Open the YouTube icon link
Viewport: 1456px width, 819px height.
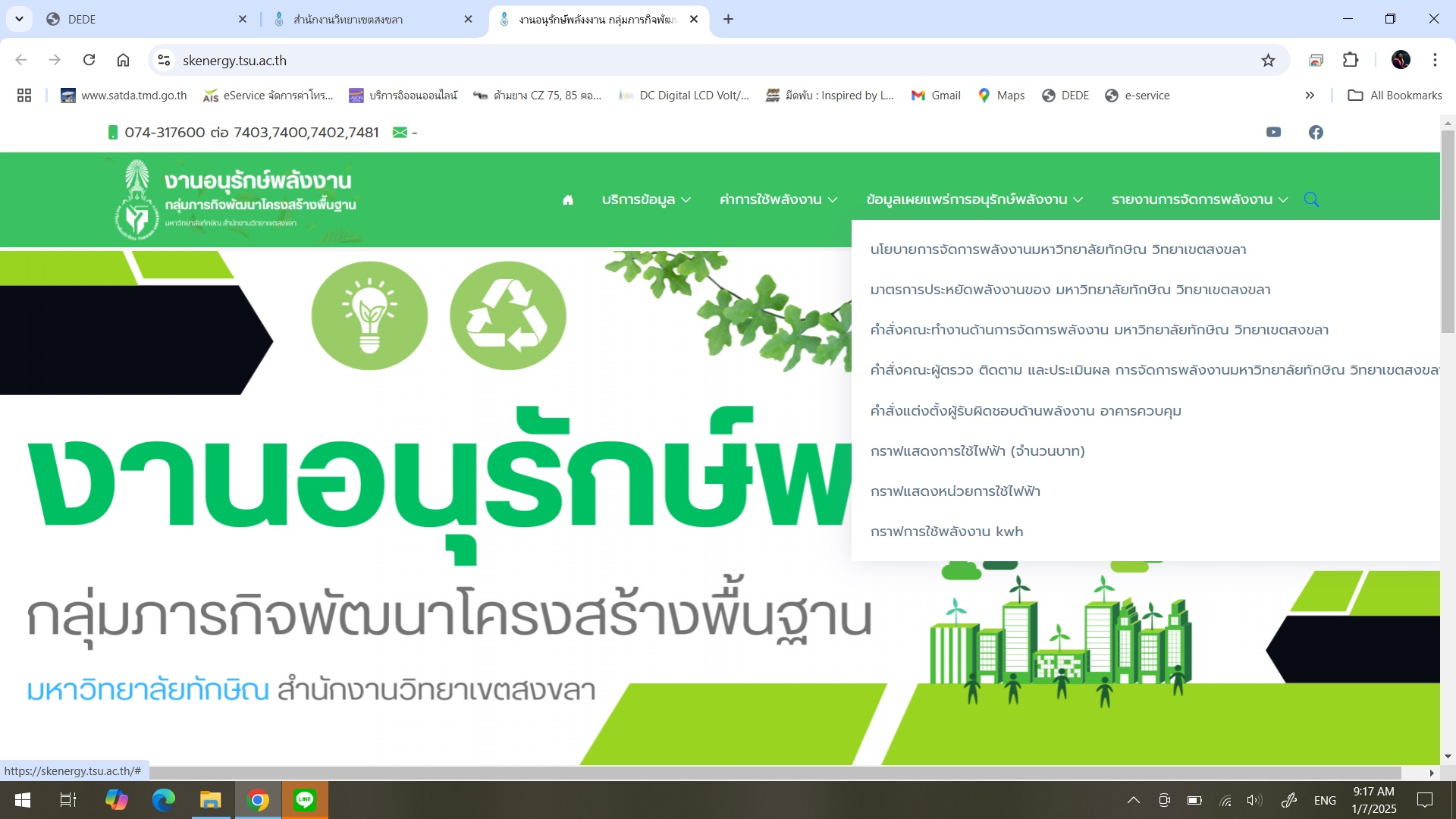[1273, 132]
